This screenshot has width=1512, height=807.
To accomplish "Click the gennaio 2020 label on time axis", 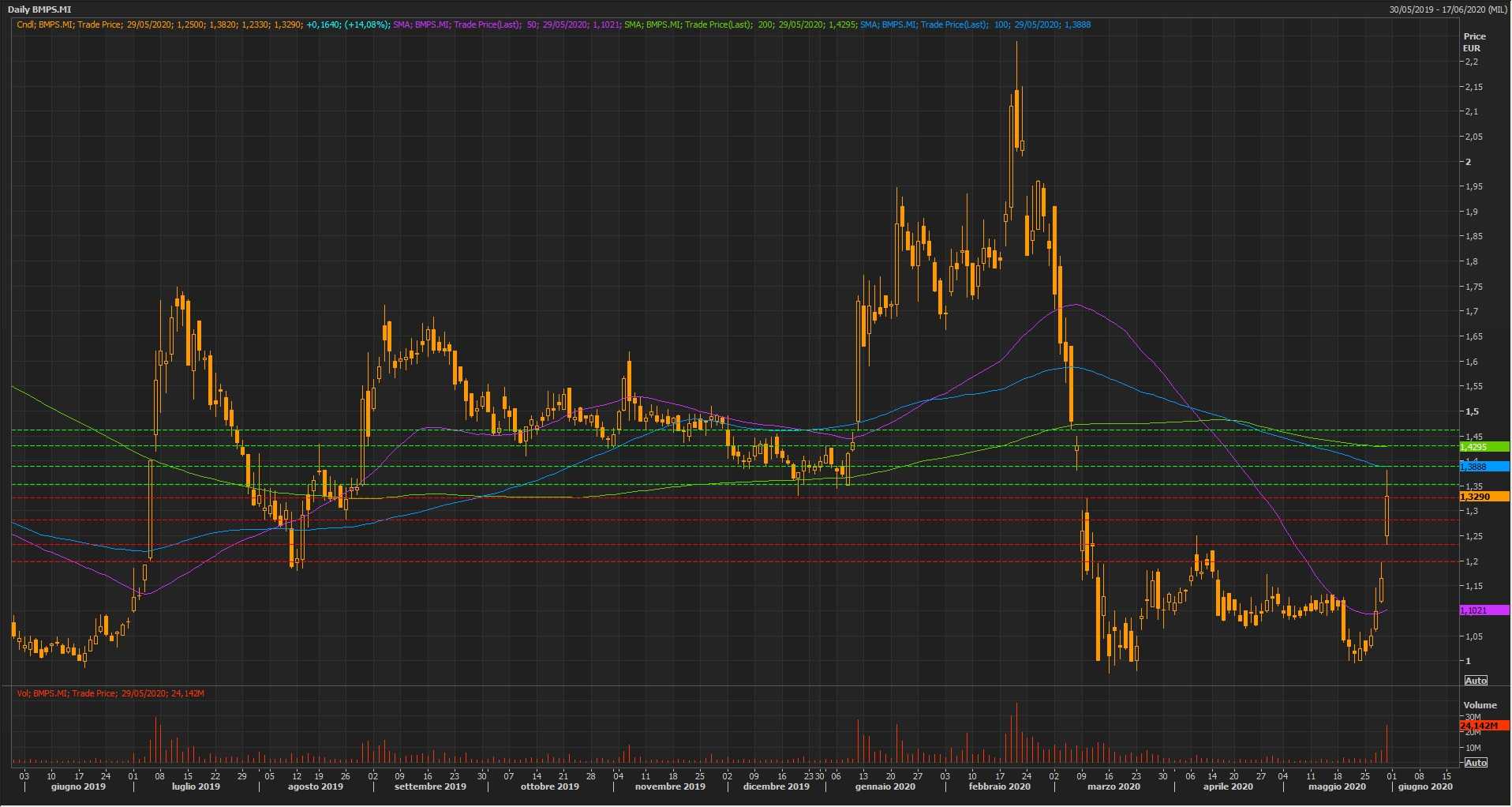I will pyautogui.click(x=885, y=786).
